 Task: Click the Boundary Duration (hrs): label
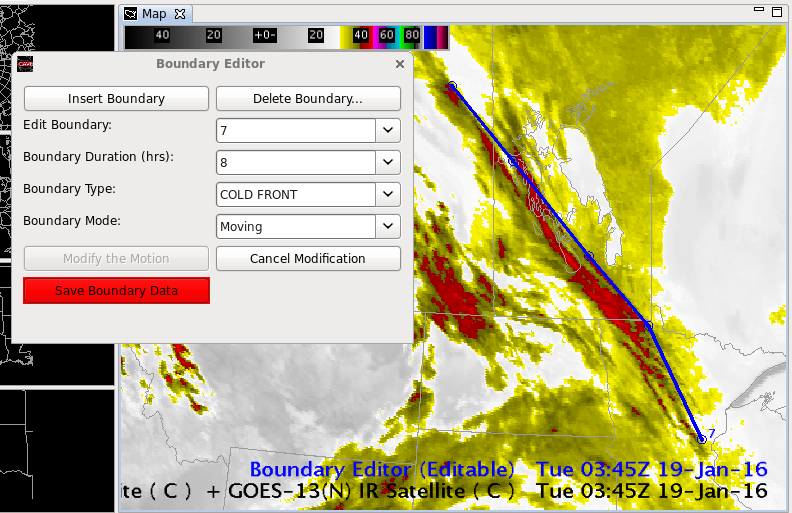point(98,157)
